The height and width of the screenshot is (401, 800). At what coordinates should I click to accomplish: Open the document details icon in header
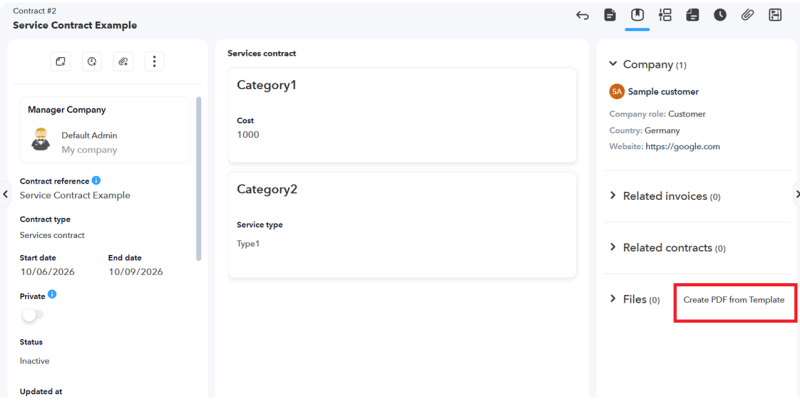click(x=610, y=15)
